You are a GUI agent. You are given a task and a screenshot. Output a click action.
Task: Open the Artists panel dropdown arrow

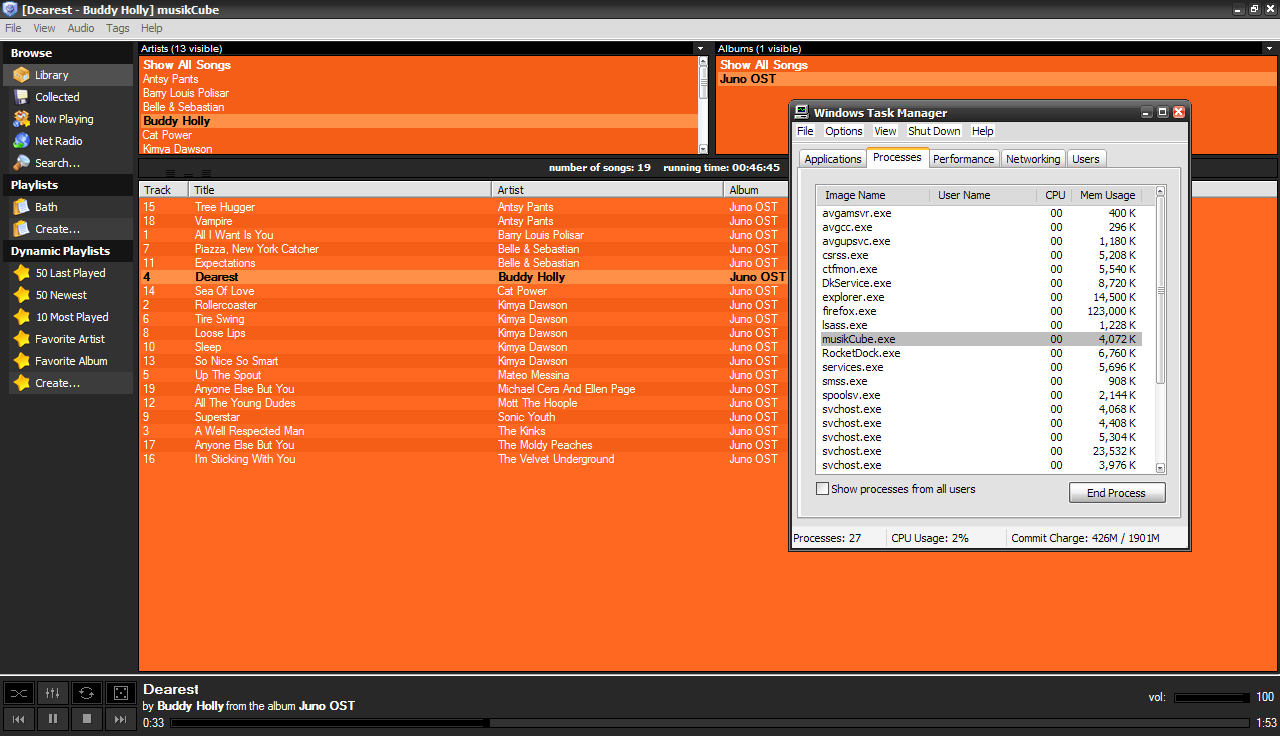pos(700,47)
